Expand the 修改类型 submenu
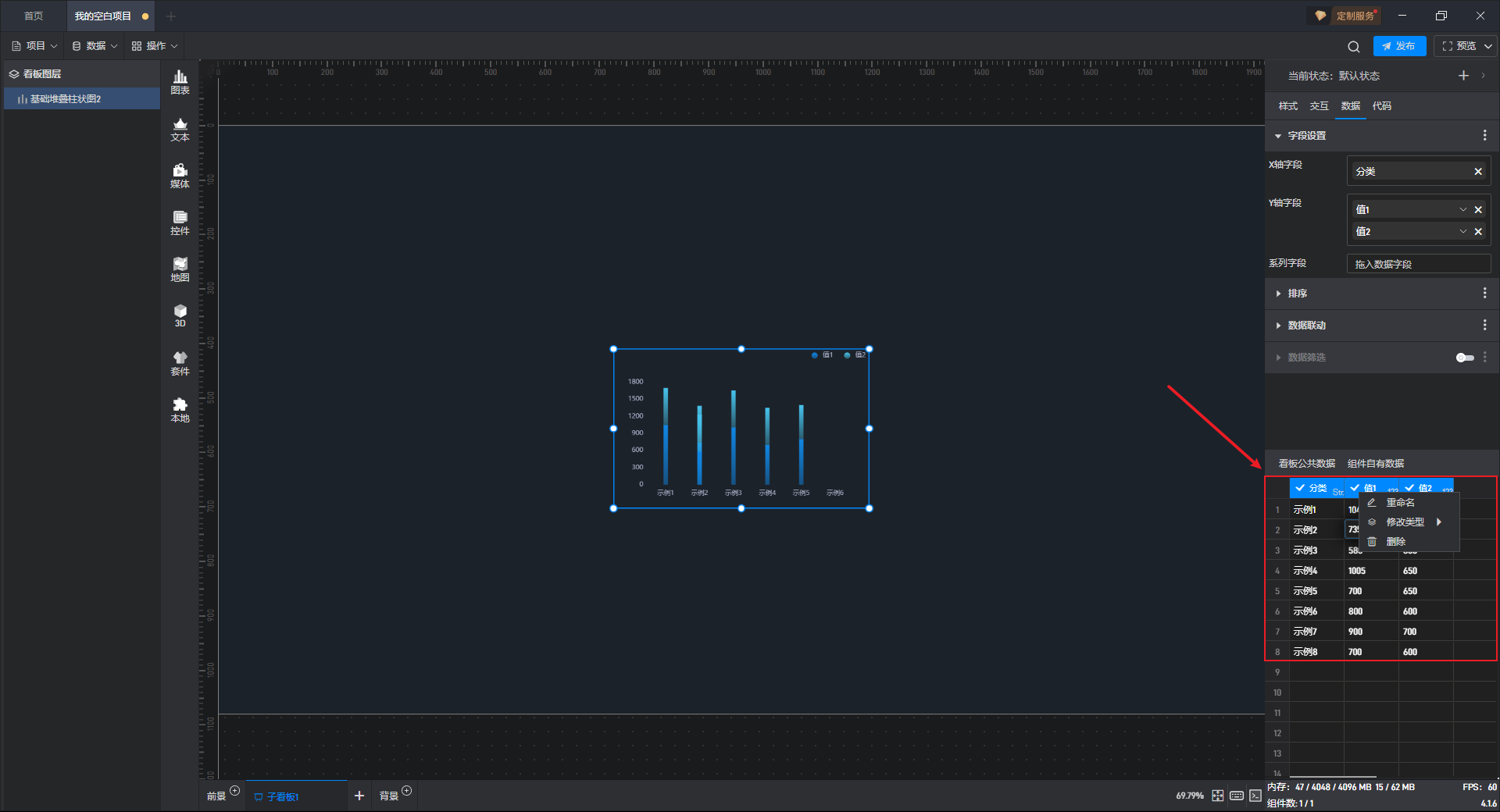 (x=1409, y=522)
